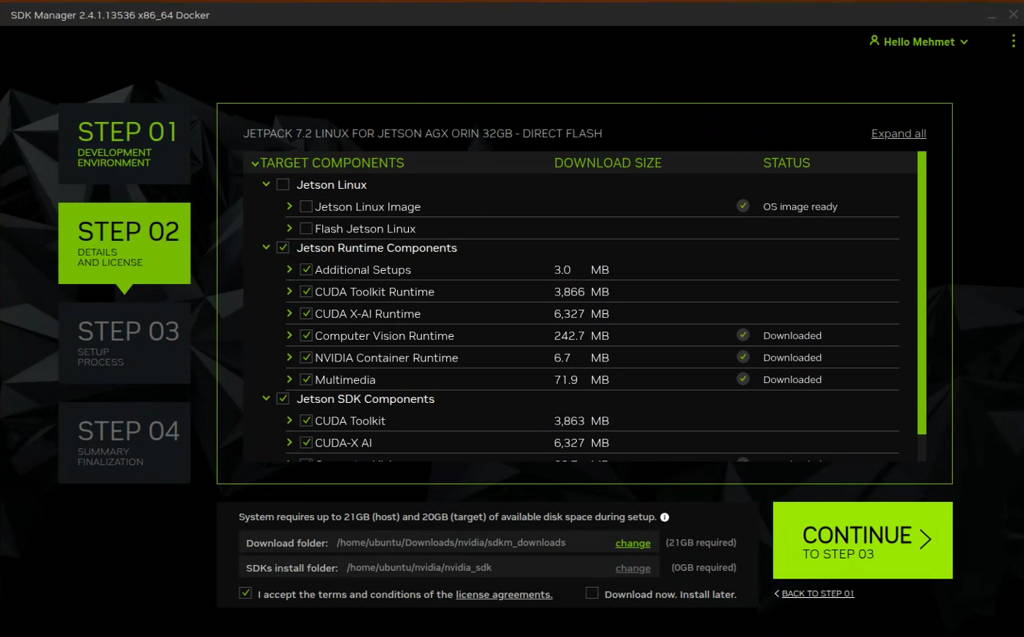The width and height of the screenshot is (1024, 637).
Task: Click the download folder path field
Action: point(451,542)
